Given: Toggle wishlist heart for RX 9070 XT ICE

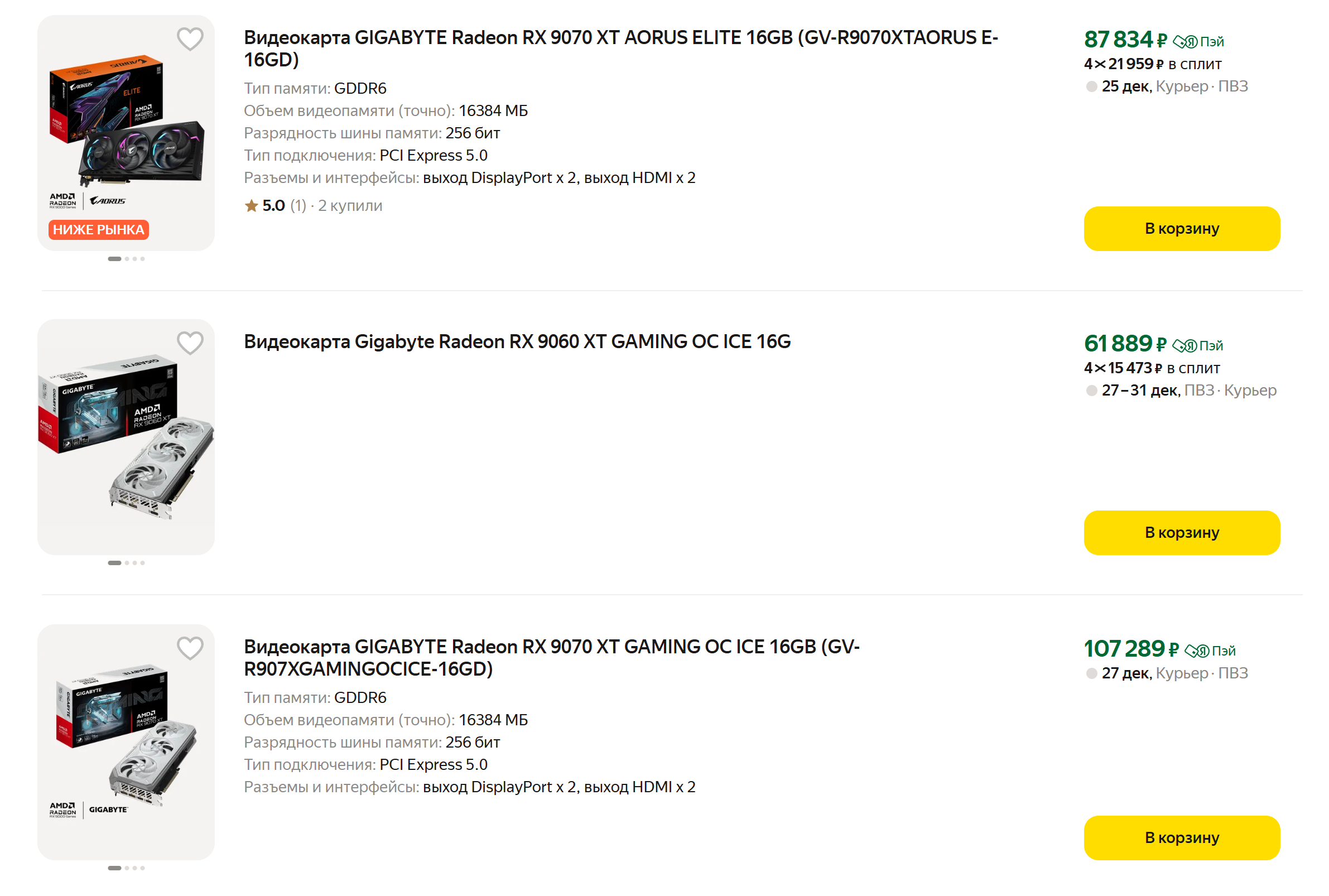Looking at the screenshot, I should [x=190, y=649].
